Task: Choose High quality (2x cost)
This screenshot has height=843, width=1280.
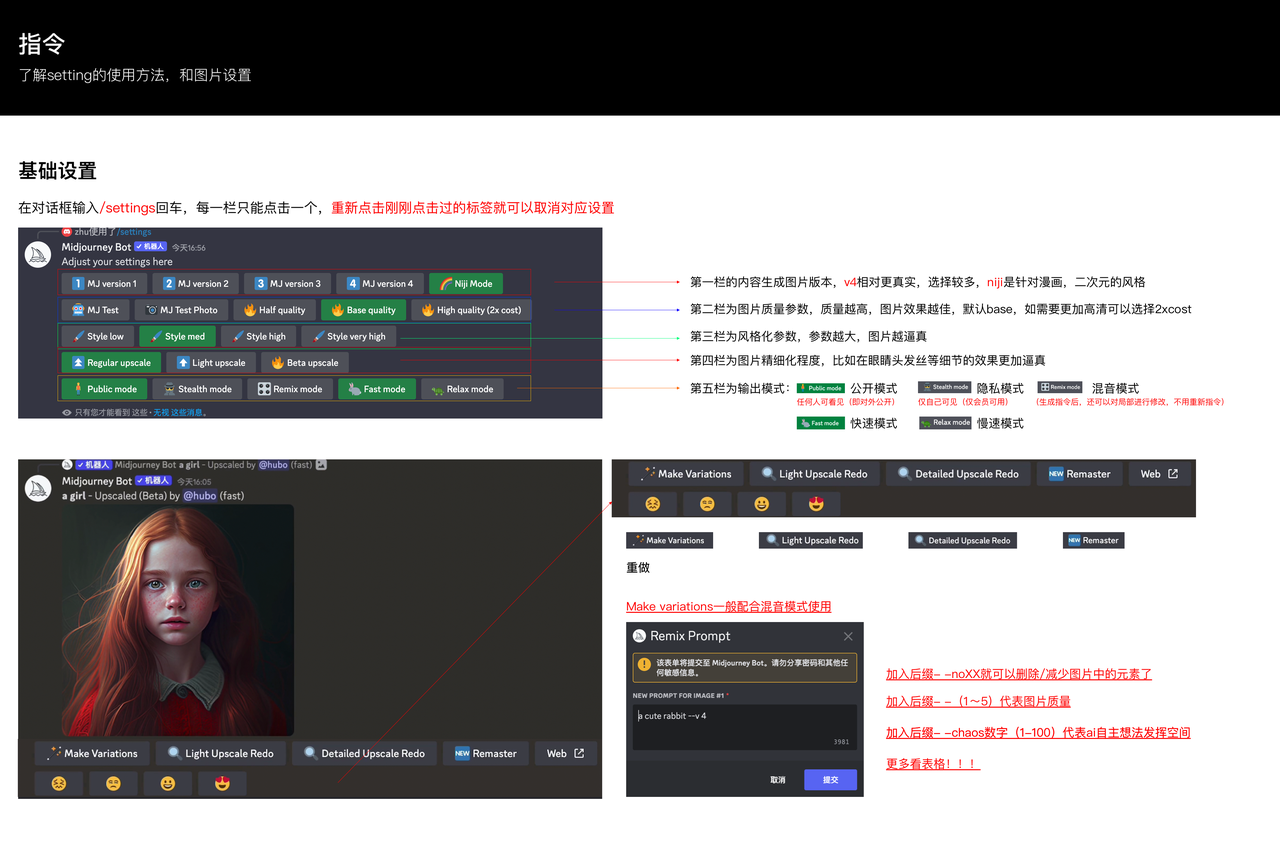Action: tap(470, 310)
